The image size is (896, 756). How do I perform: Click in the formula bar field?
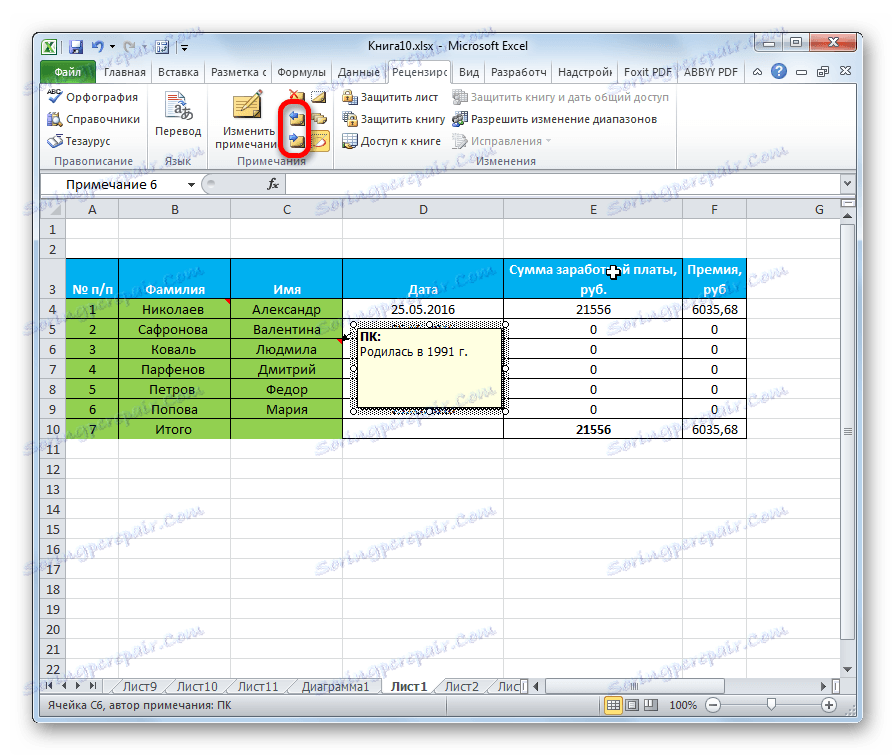coord(563,184)
